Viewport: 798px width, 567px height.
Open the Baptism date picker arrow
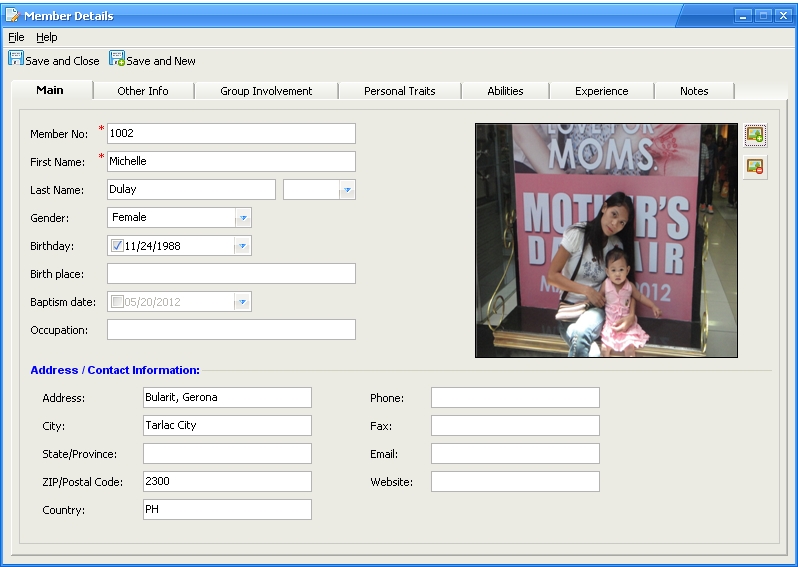coord(243,302)
